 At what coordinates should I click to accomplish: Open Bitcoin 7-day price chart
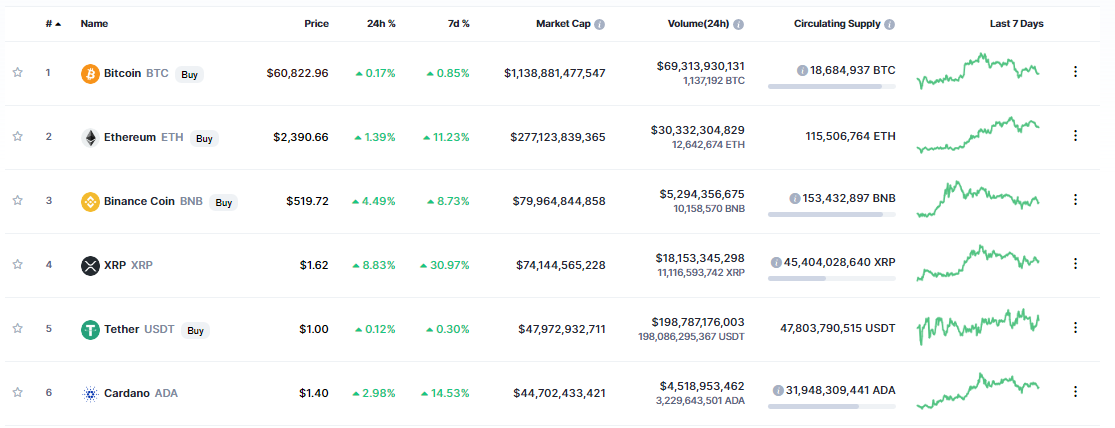point(978,70)
